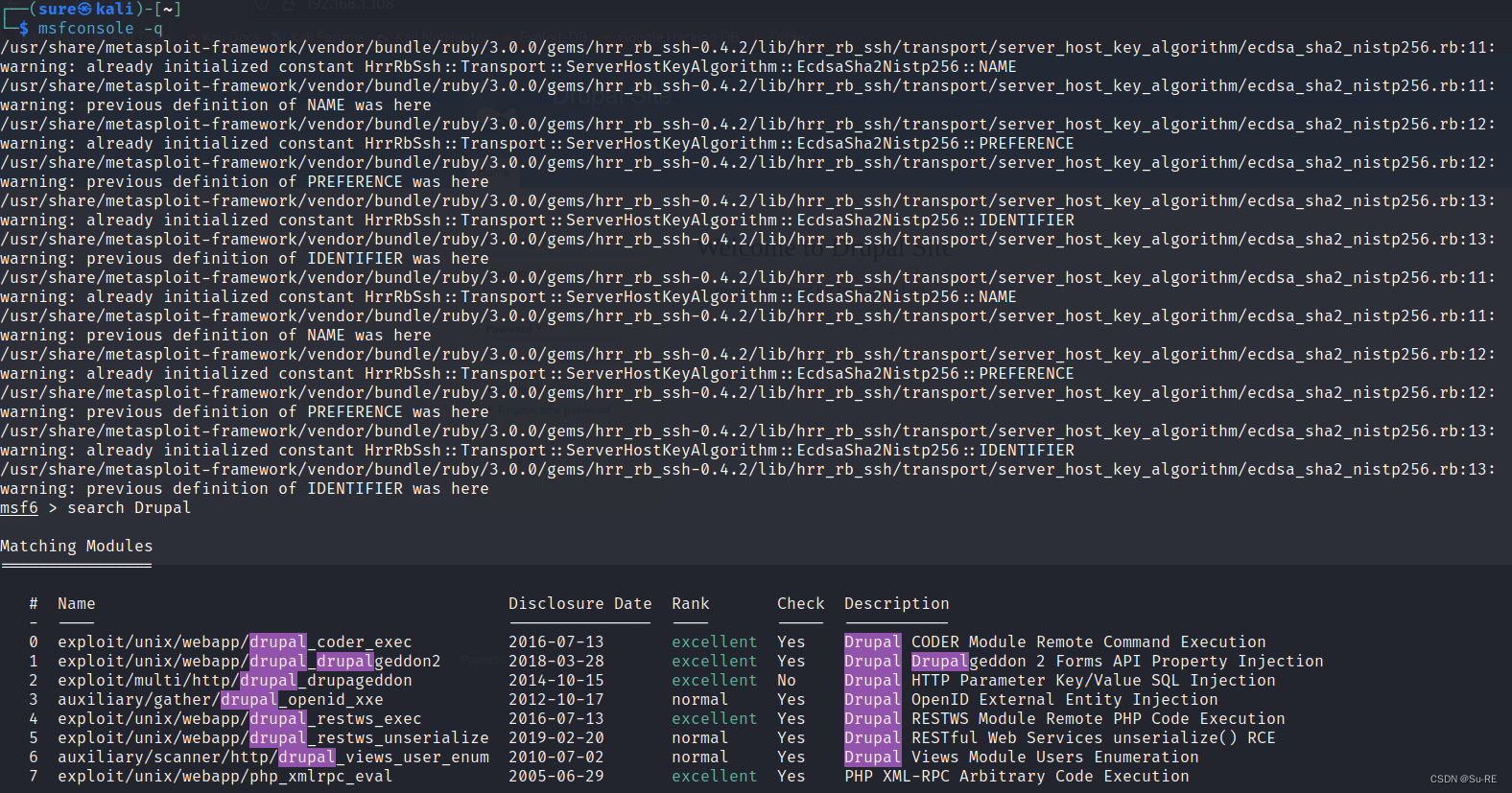This screenshot has height=793, width=1512.
Task: Click 'RESTful Web Services unserialize() RCE' description
Action: coord(1094,737)
